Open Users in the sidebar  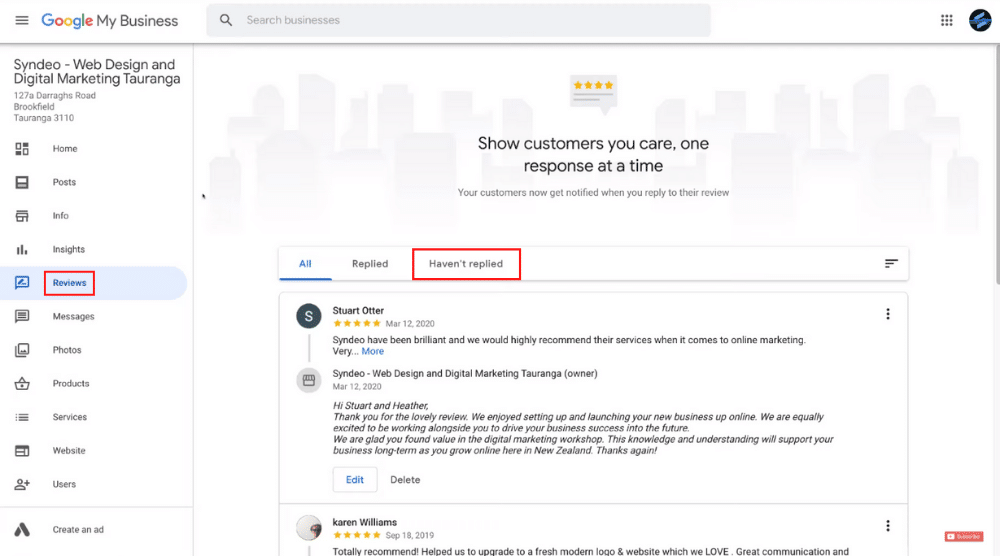click(x=64, y=484)
